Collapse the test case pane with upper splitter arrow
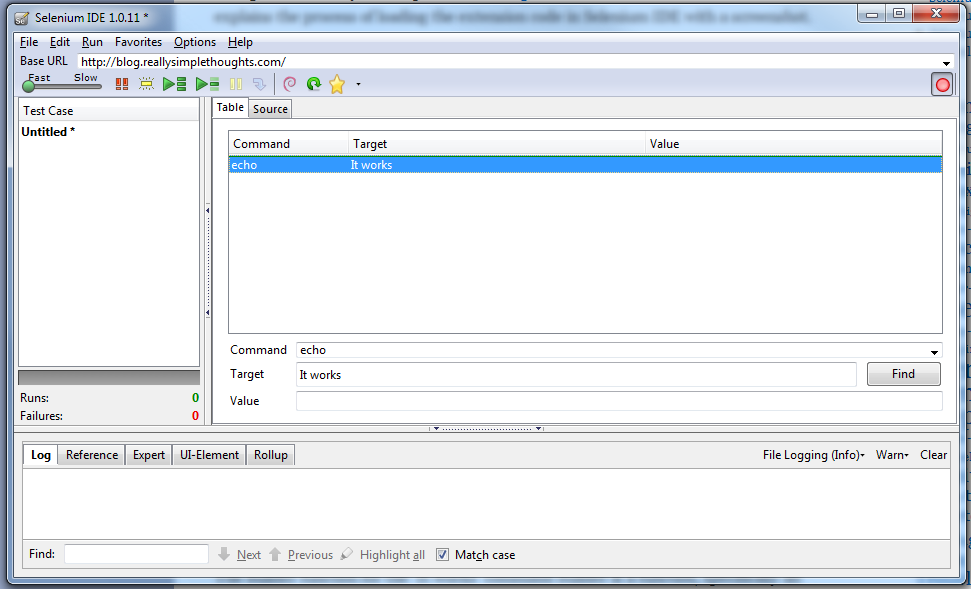Viewport: 971px width, 589px height. pyautogui.click(x=207, y=211)
